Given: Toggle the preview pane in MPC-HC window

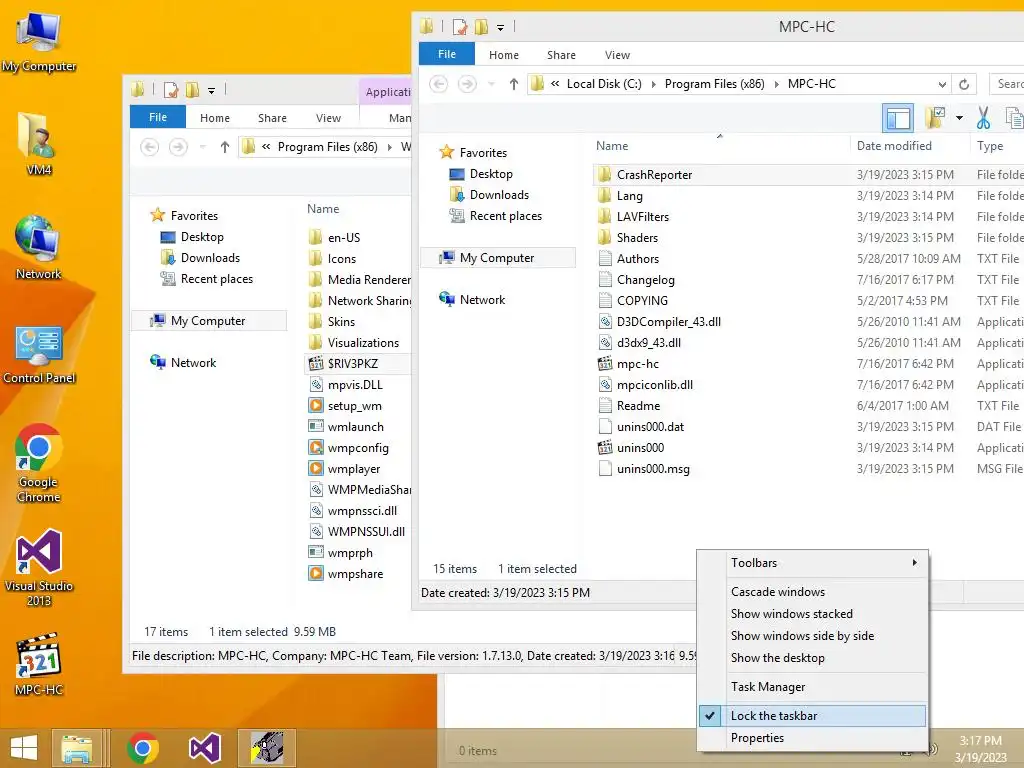Looking at the screenshot, I should [897, 118].
